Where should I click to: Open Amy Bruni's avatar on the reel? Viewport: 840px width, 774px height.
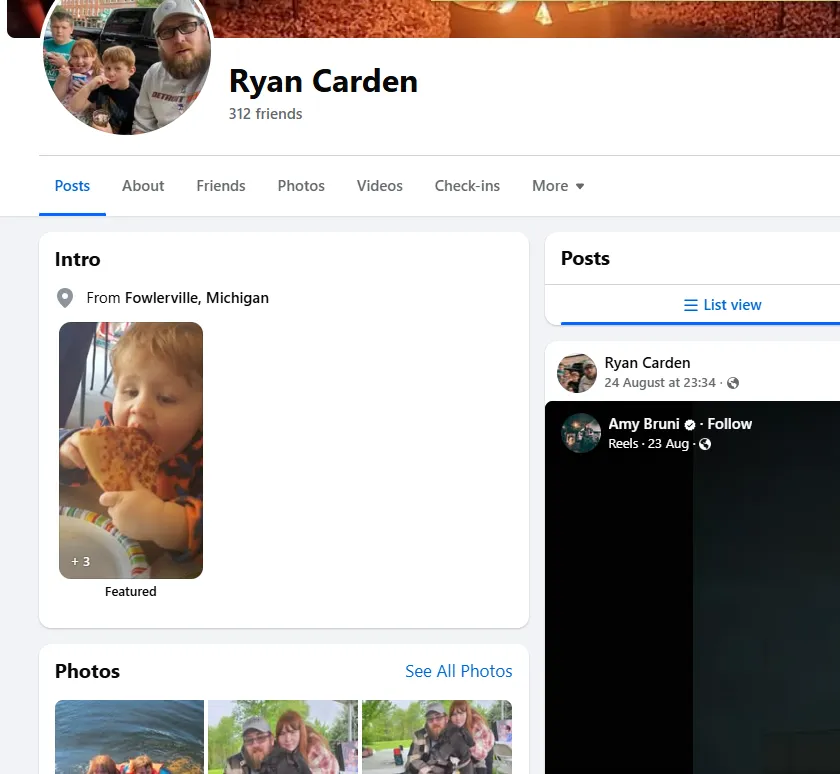[581, 433]
